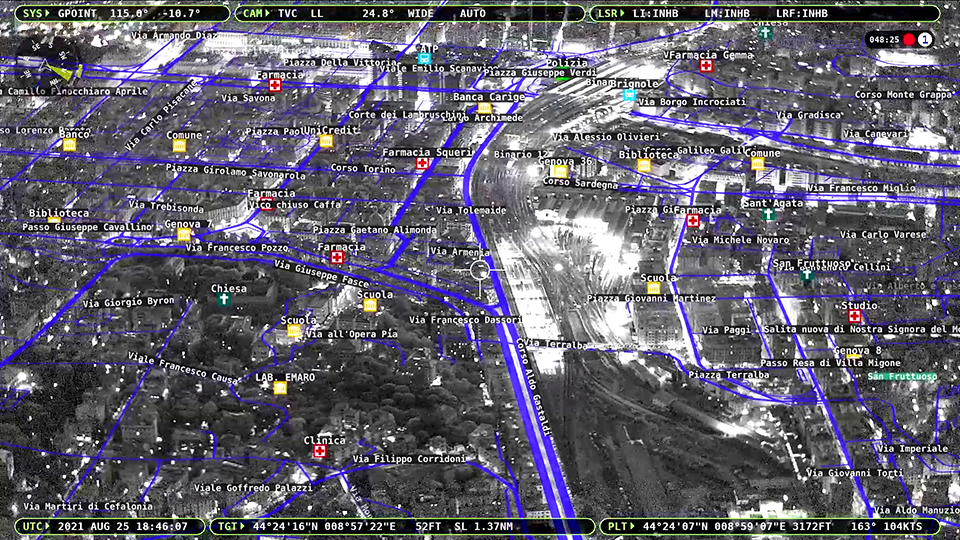Click the Farmacia Squeri pharmacy marker
The width and height of the screenshot is (960, 540).
point(422,163)
